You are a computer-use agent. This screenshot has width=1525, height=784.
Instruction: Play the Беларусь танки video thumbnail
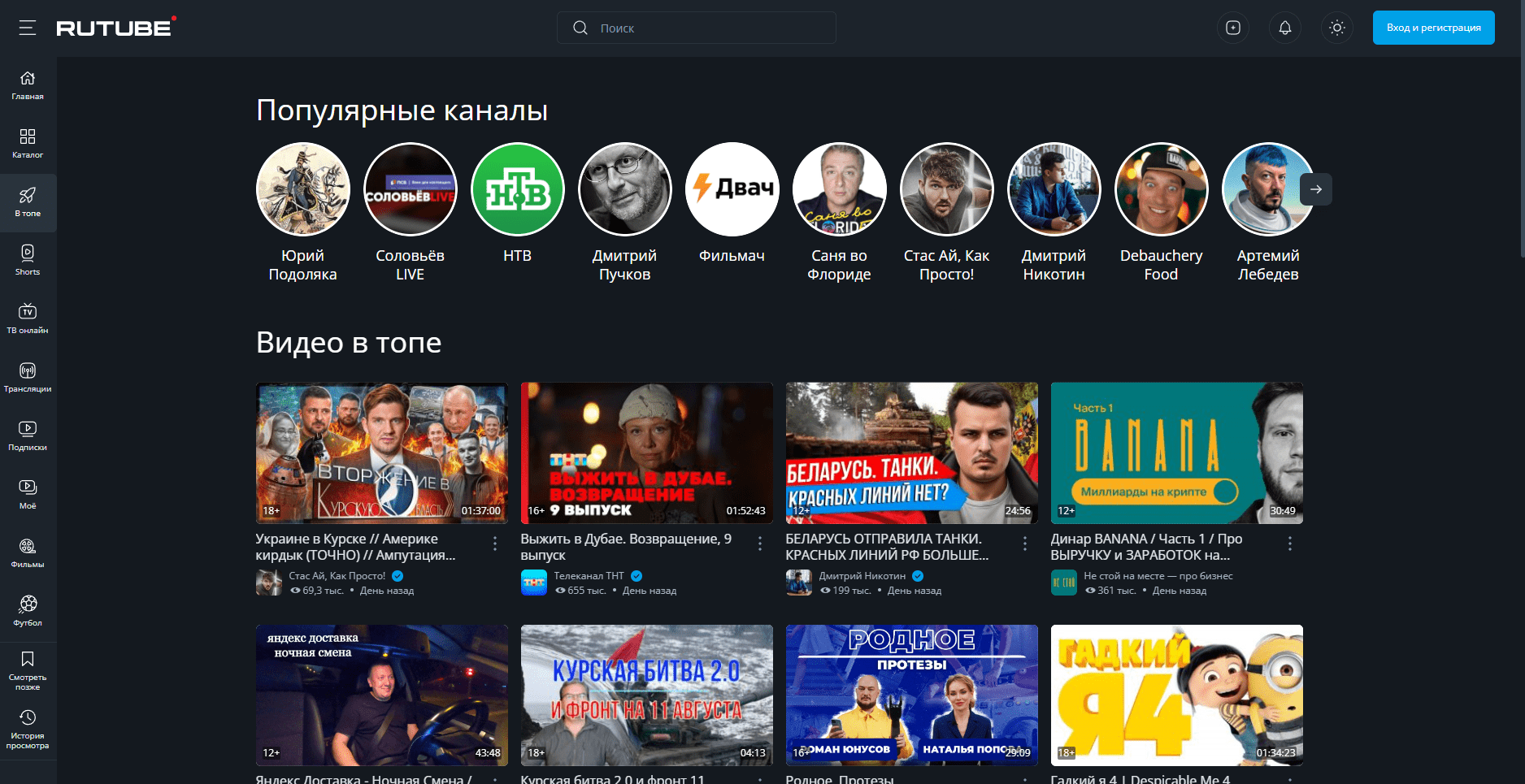tap(912, 453)
